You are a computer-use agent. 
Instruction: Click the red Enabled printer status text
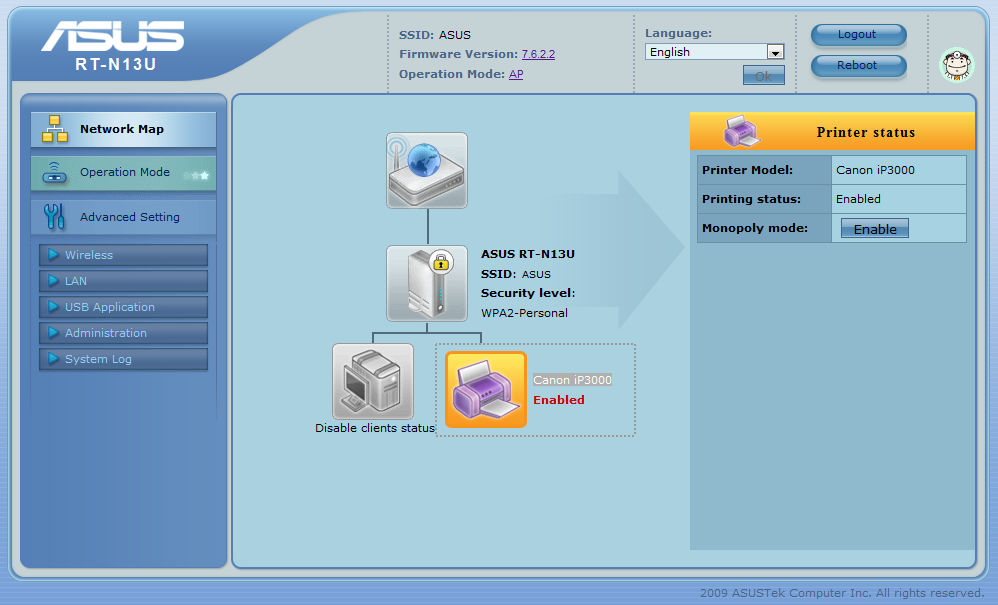click(559, 400)
